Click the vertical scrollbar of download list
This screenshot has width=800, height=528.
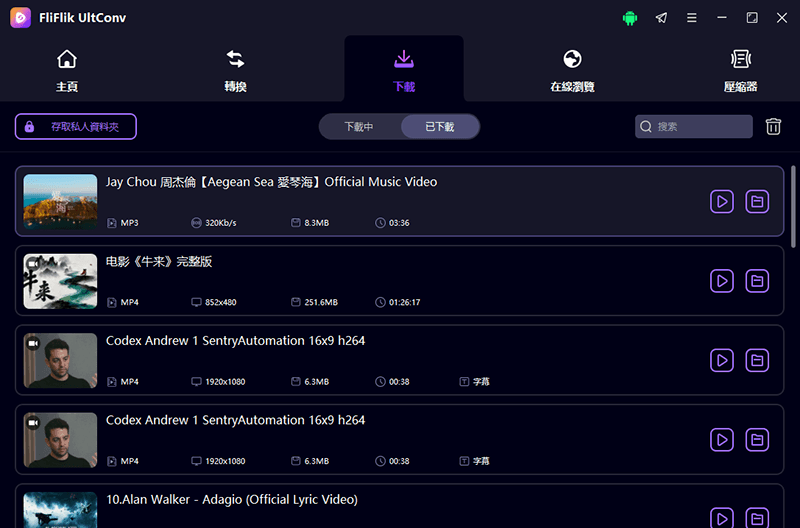point(793,207)
